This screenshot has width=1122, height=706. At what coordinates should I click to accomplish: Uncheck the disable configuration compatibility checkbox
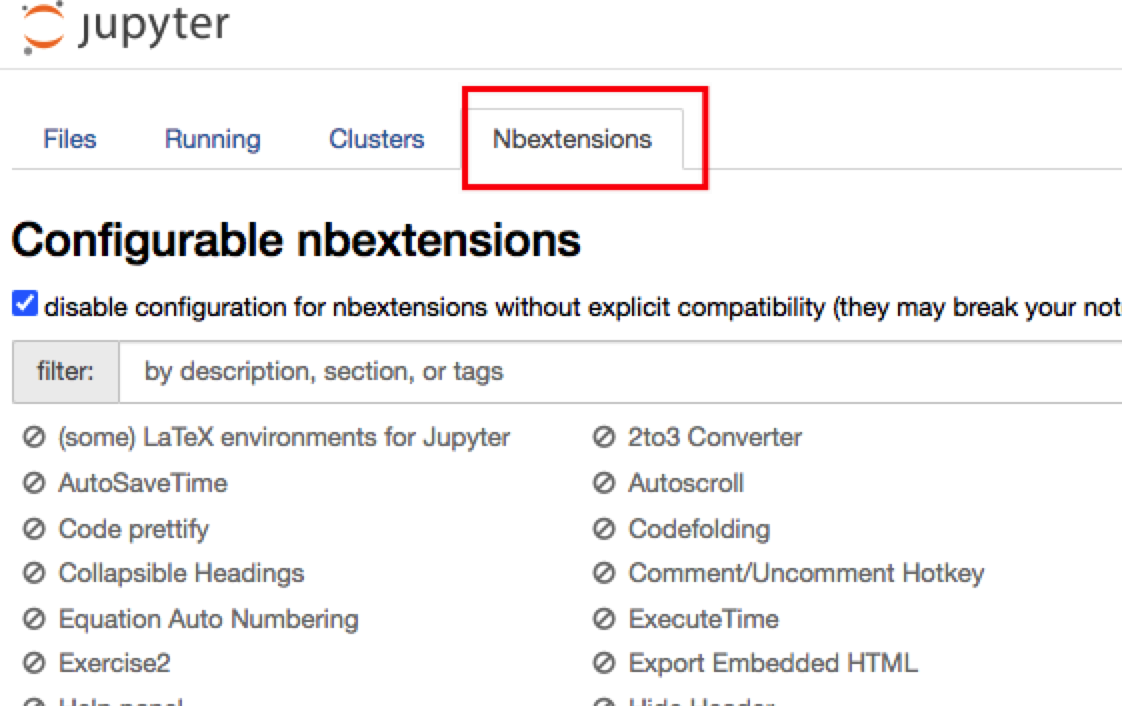pyautogui.click(x=24, y=305)
